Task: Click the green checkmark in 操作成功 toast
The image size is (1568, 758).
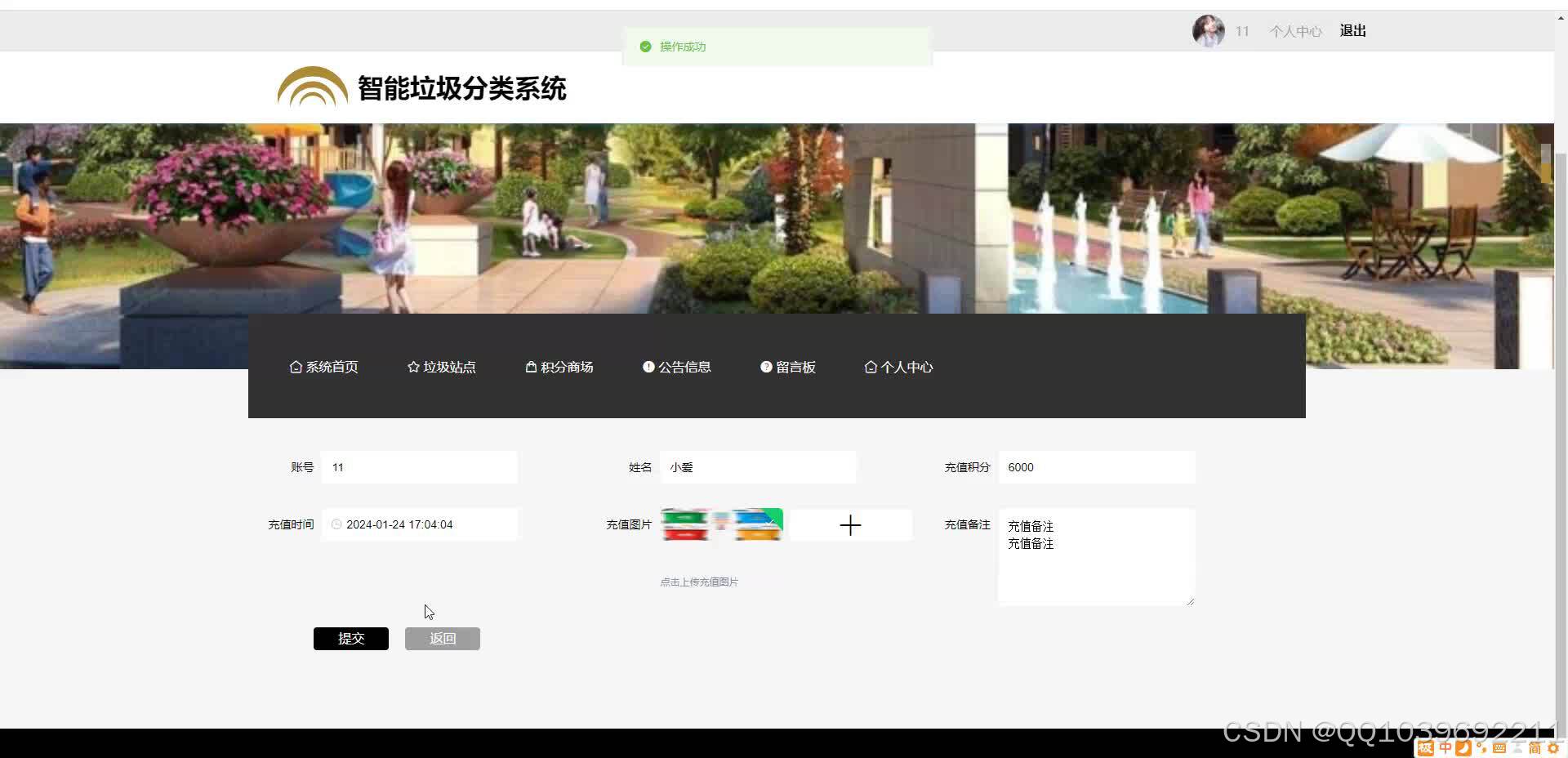Action: 644,47
